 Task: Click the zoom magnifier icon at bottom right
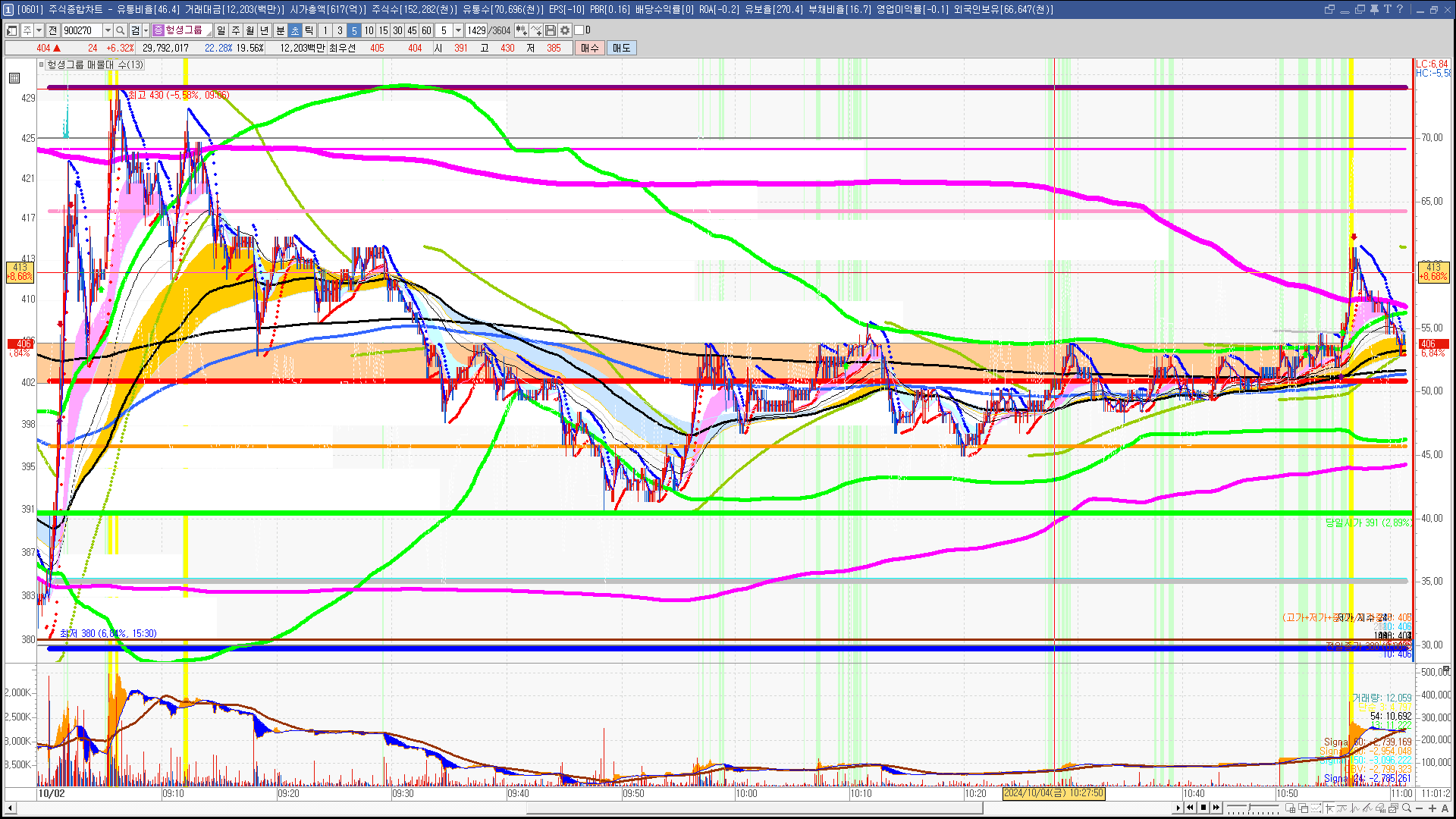[x=1407, y=808]
